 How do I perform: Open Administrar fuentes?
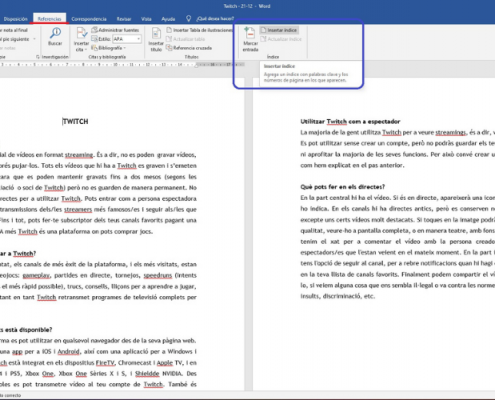click(x=115, y=30)
